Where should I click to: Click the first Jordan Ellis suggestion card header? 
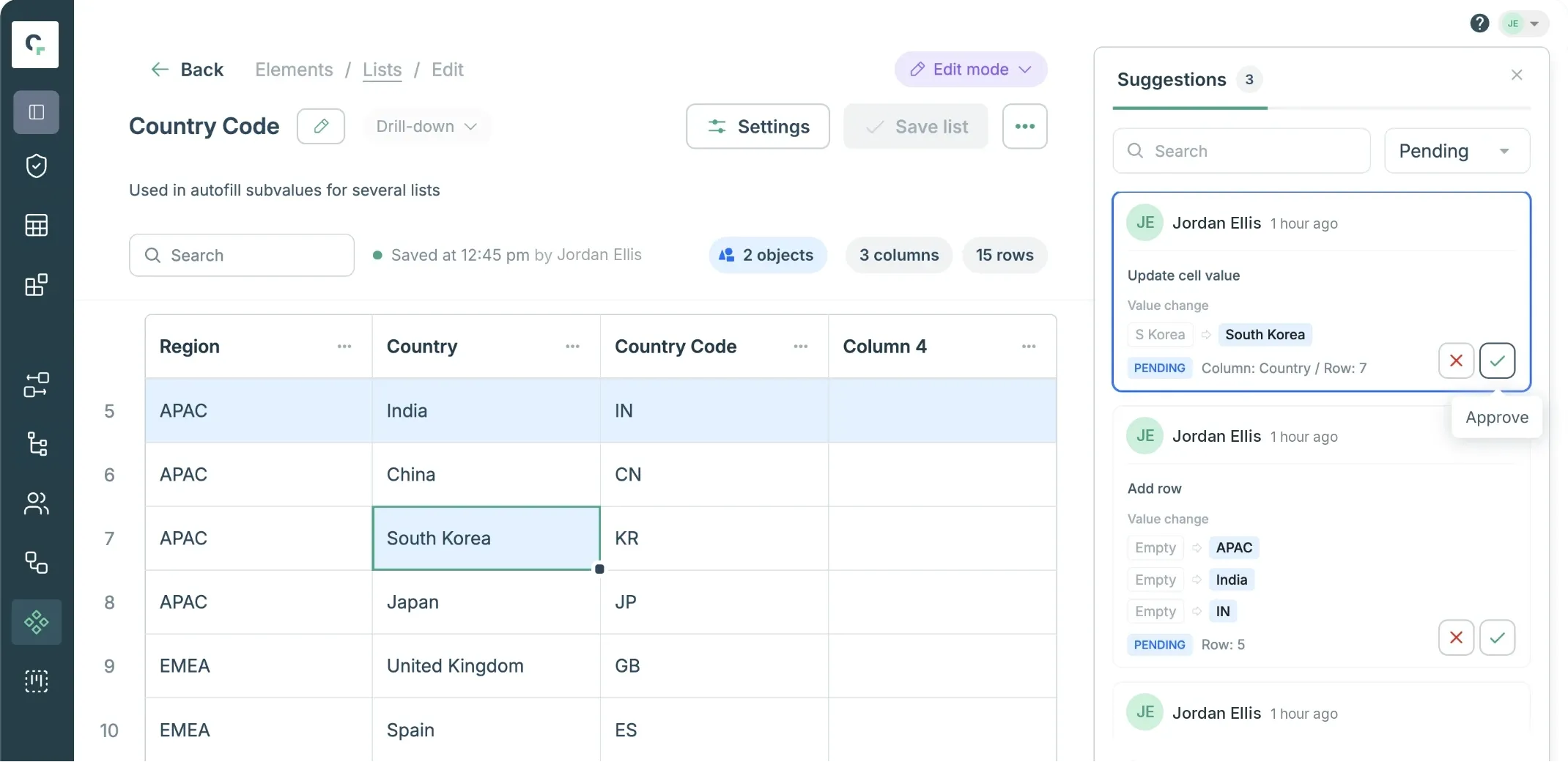(1321, 223)
